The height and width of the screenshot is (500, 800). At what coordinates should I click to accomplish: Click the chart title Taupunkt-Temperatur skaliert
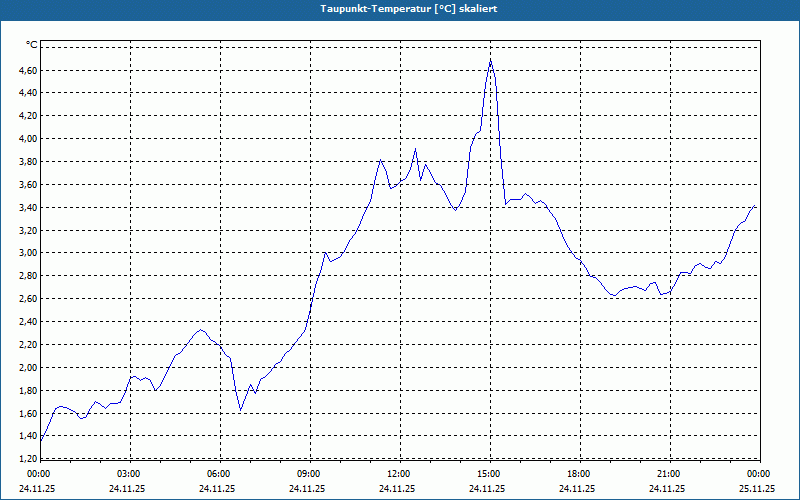[x=409, y=9]
